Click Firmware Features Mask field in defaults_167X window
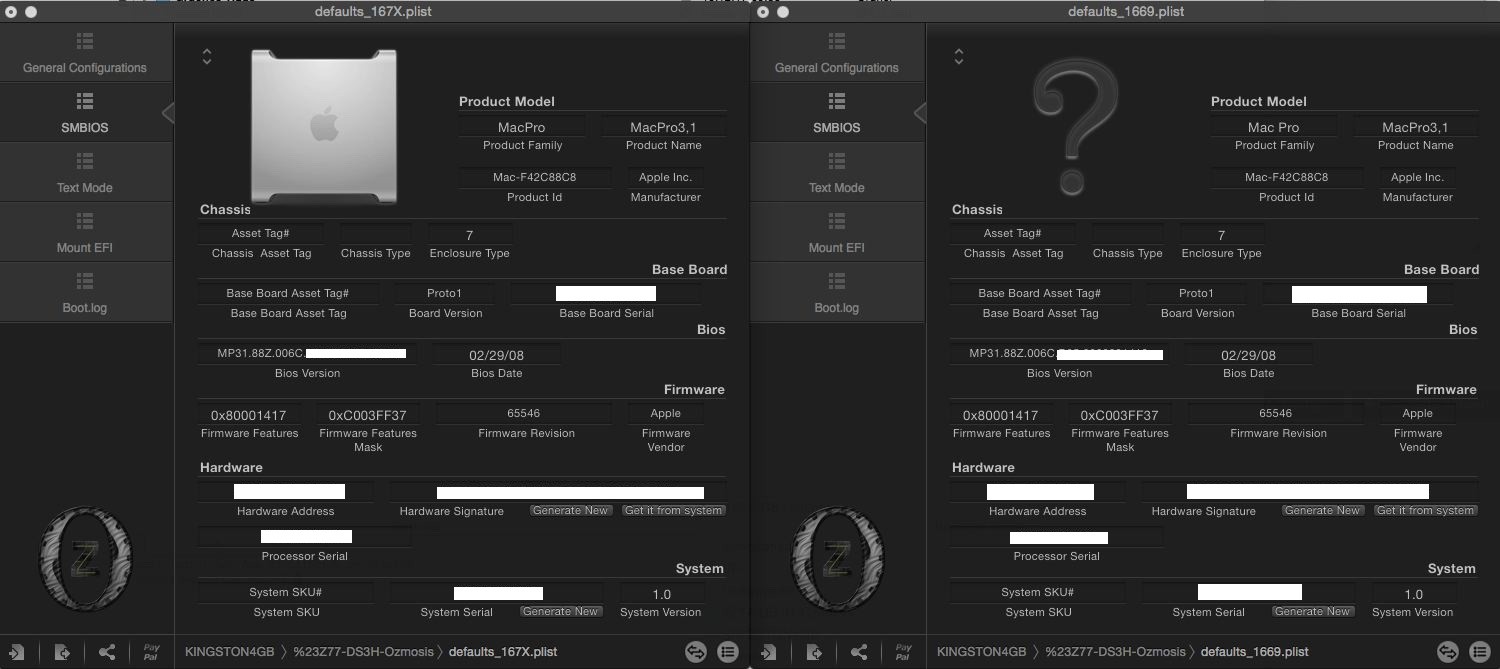This screenshot has height=669, width=1500. pos(368,415)
